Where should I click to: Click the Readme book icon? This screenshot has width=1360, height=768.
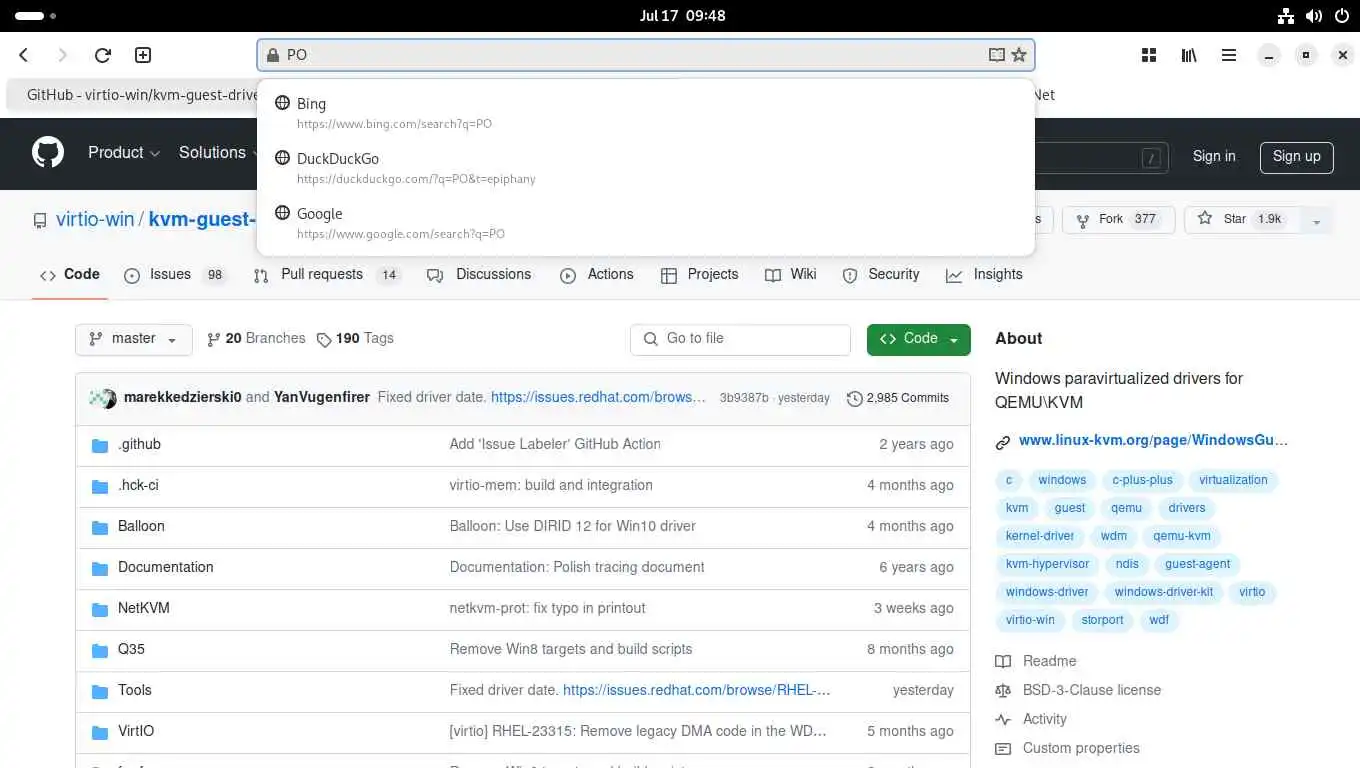tap(1003, 661)
